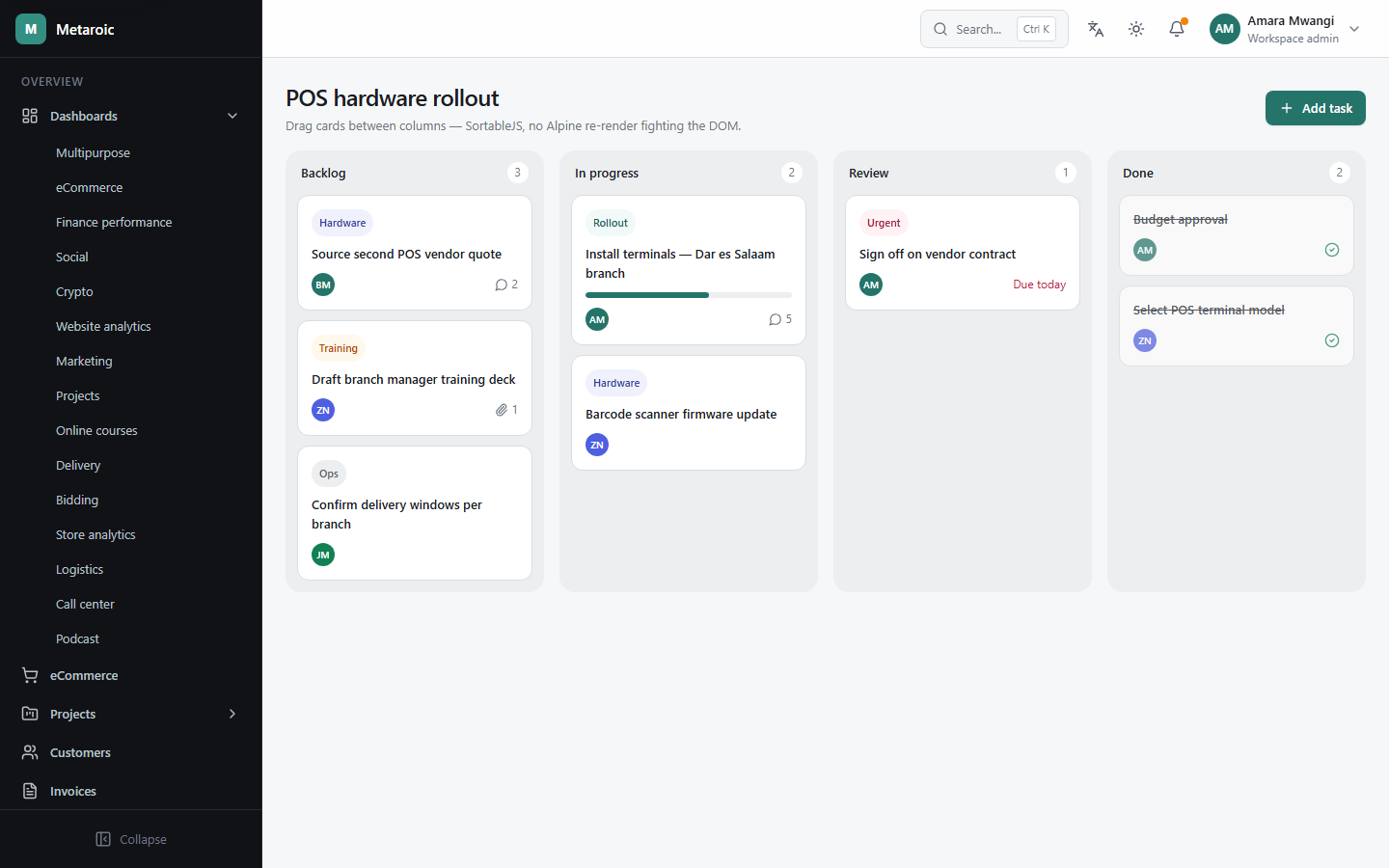The image size is (1389, 868).
Task: Click the JM avatar on Confirm delivery windows card
Action: [x=323, y=555]
